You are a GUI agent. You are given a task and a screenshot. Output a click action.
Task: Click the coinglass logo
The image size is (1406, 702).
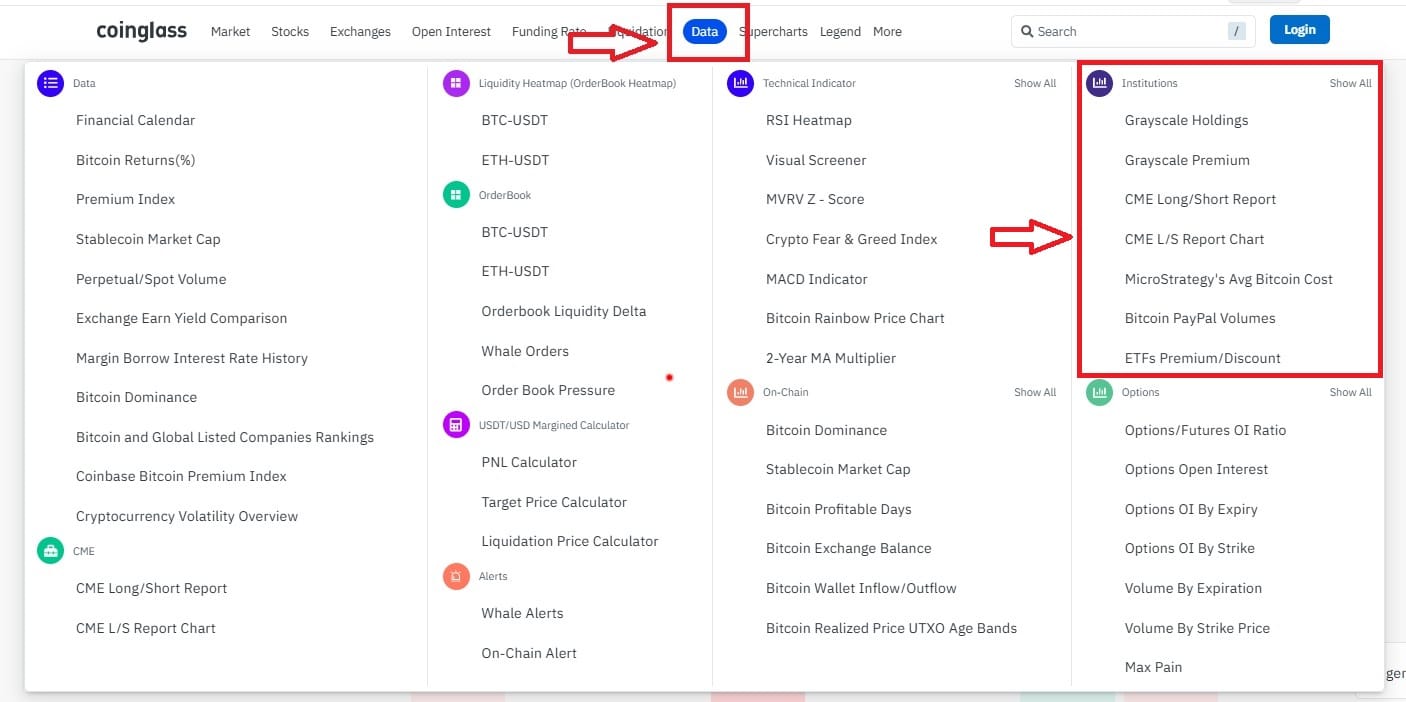pos(141,31)
